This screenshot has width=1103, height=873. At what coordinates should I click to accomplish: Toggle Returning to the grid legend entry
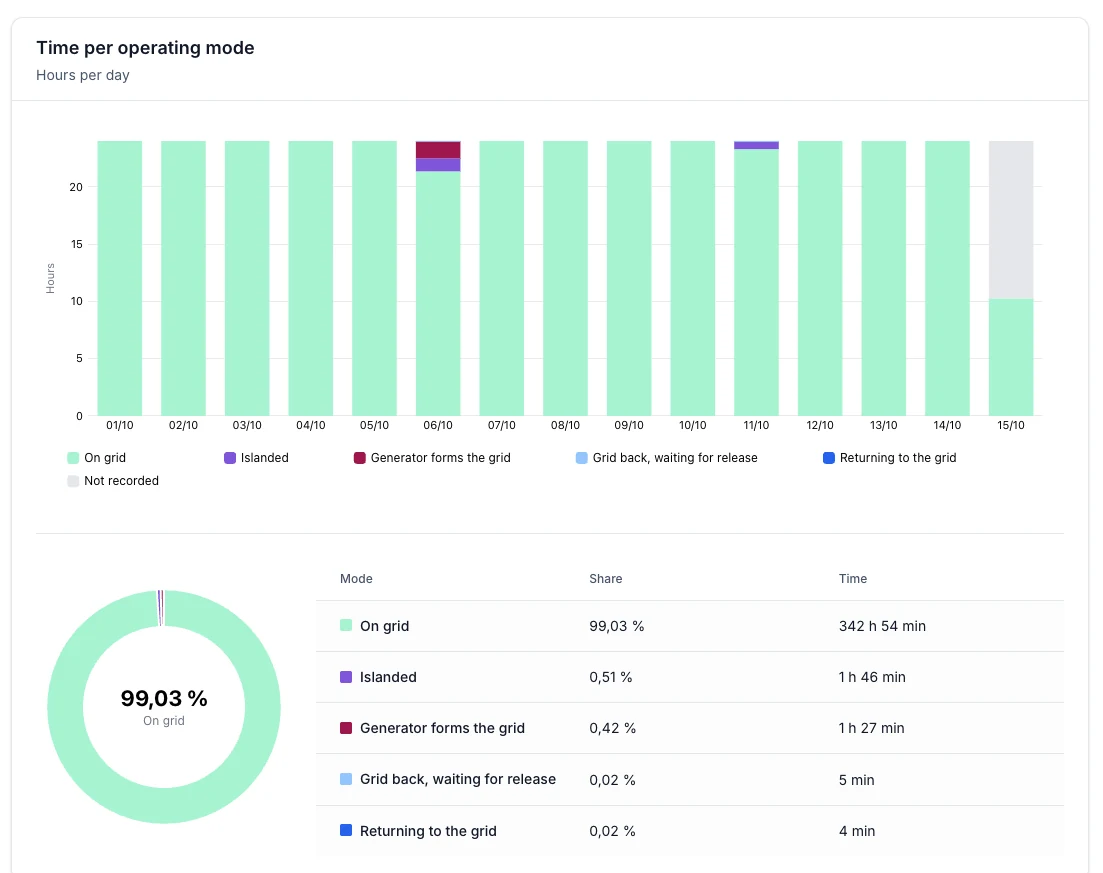click(889, 458)
